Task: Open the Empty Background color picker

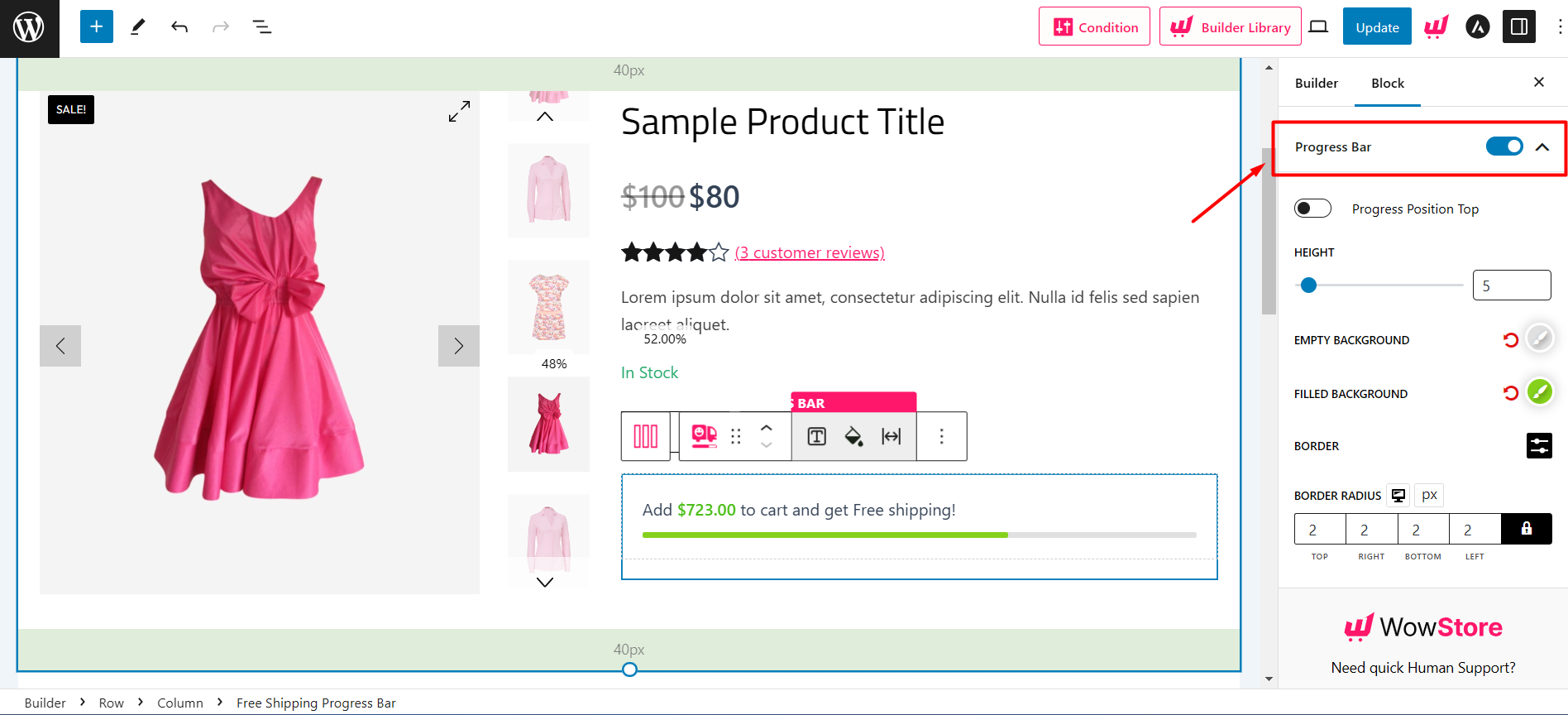Action: pos(1539,338)
